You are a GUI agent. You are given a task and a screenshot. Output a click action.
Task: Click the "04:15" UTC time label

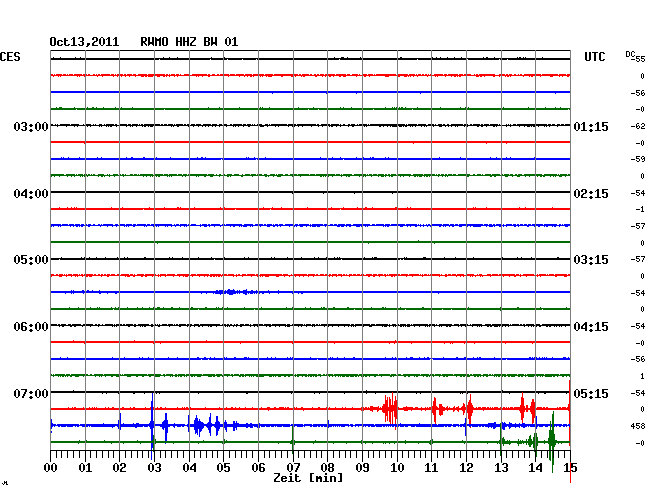point(591,327)
